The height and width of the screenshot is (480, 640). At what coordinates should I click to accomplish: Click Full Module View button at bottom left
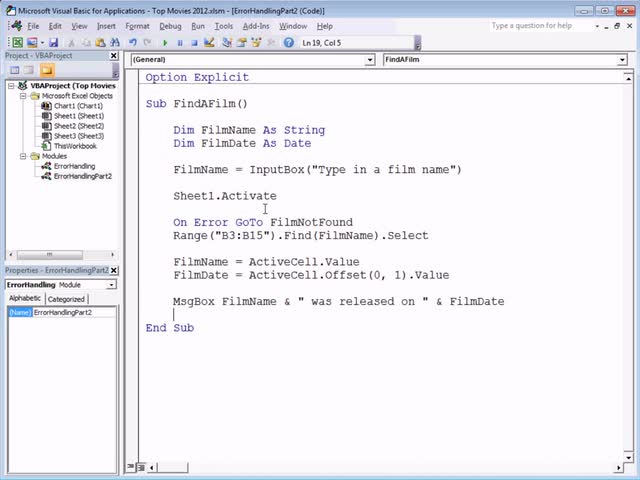tap(141, 467)
